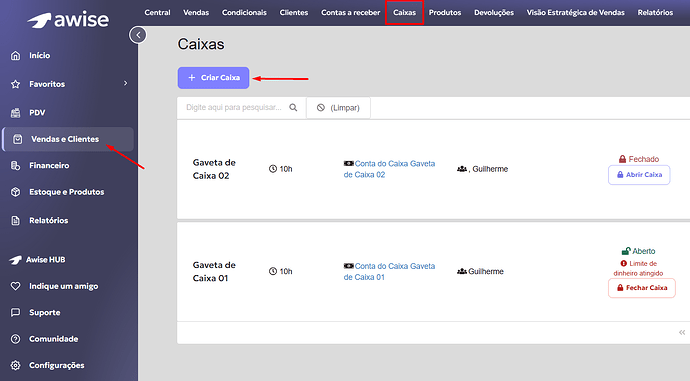Open the PDV register icon

(x=15, y=113)
